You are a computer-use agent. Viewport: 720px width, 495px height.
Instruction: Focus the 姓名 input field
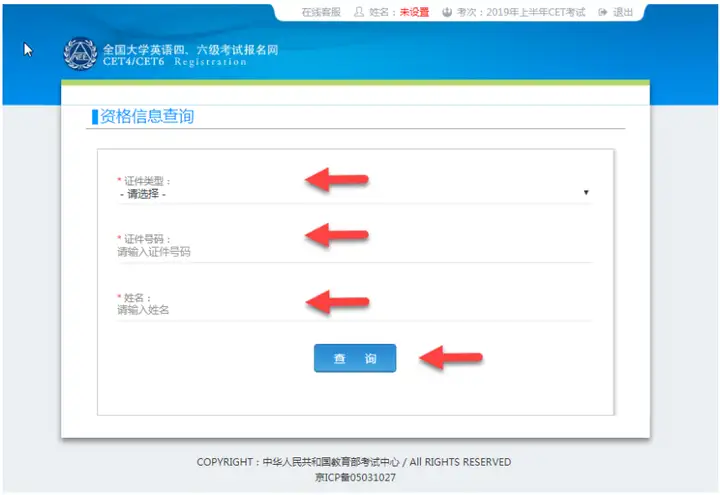(x=354, y=310)
